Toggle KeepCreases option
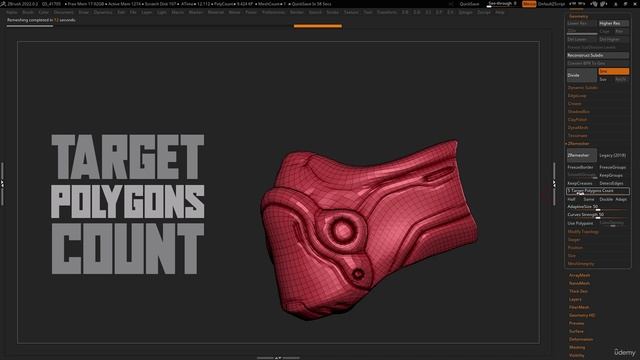The height and width of the screenshot is (360, 640). [x=581, y=183]
